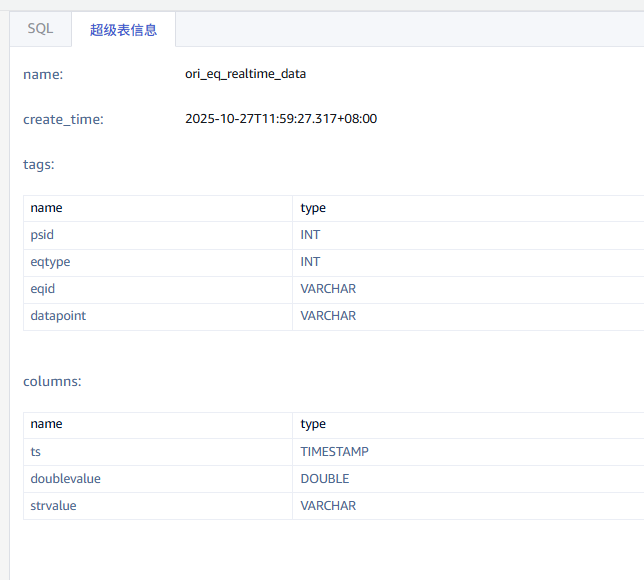
Task: Click the type header in tags table
Action: [313, 208]
